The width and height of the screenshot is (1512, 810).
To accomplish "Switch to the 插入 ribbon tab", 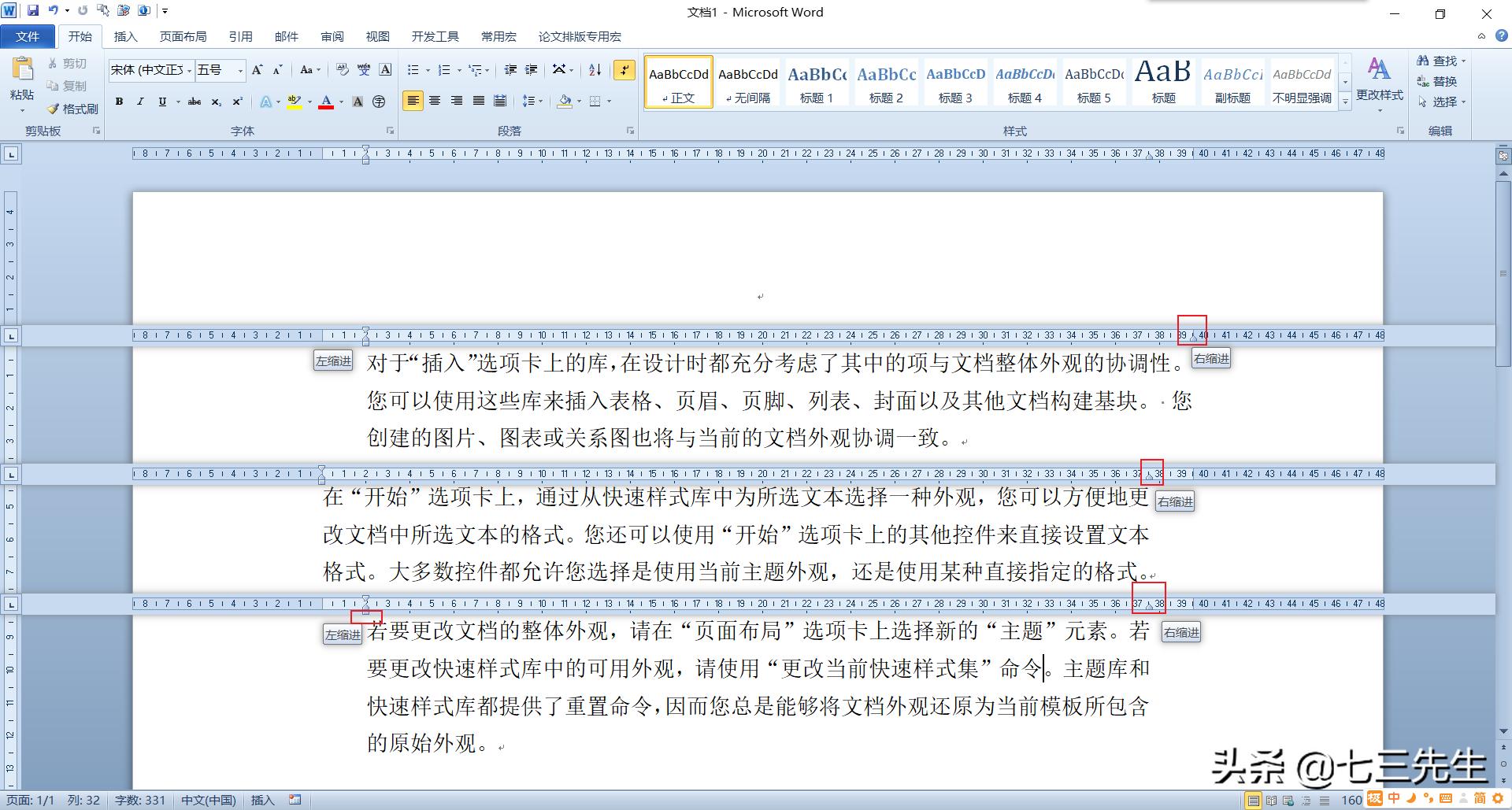I will point(126,36).
